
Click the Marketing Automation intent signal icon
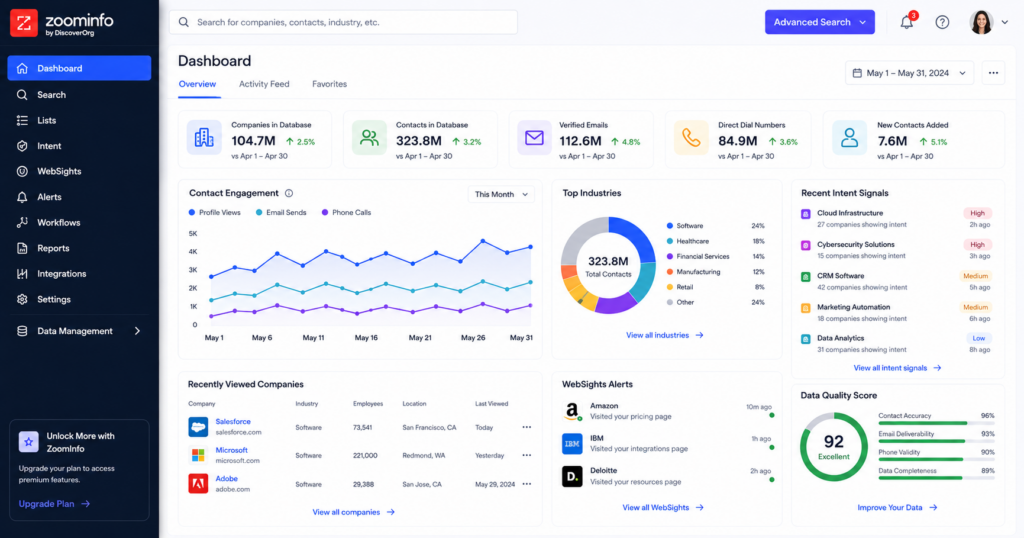click(x=806, y=308)
